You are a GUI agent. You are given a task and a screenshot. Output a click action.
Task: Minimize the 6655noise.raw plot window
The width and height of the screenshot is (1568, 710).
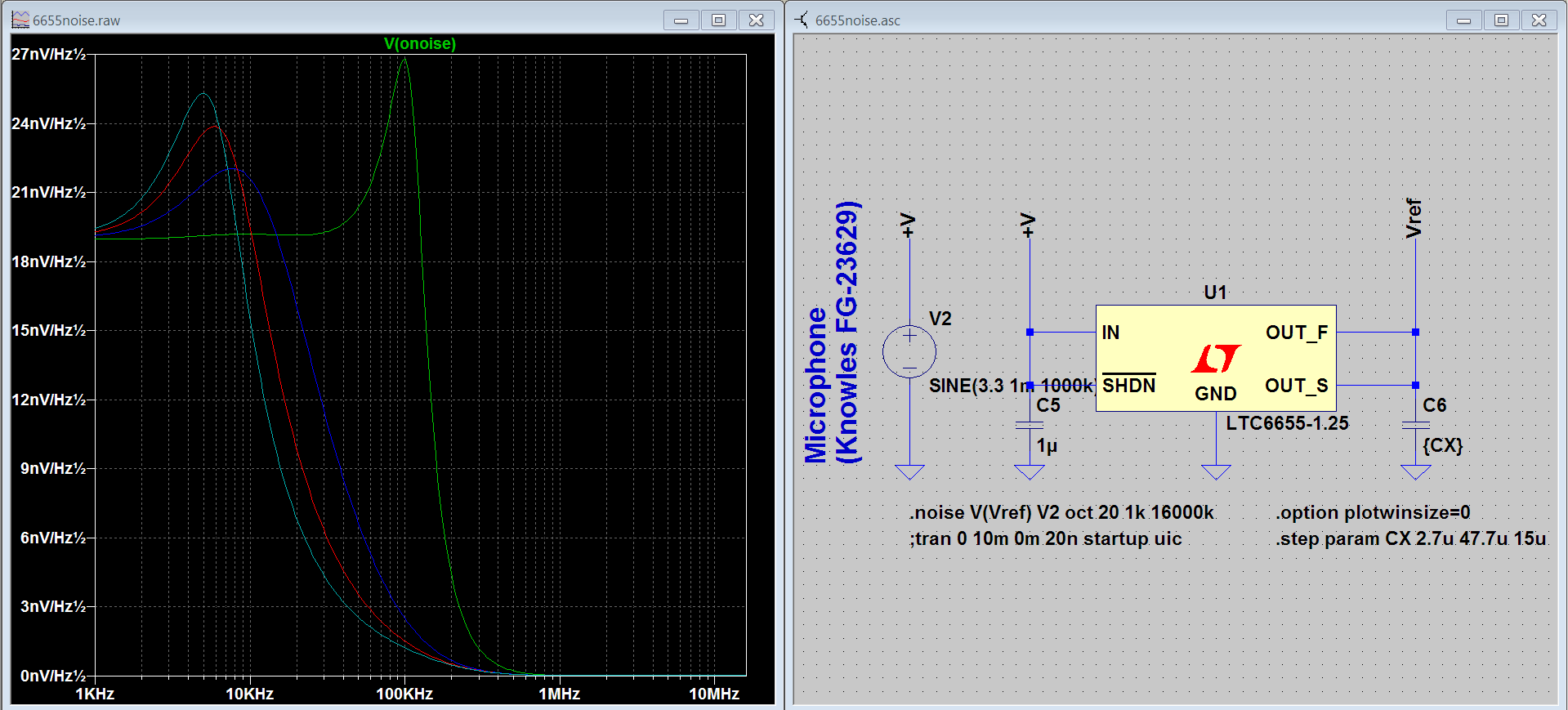click(681, 20)
